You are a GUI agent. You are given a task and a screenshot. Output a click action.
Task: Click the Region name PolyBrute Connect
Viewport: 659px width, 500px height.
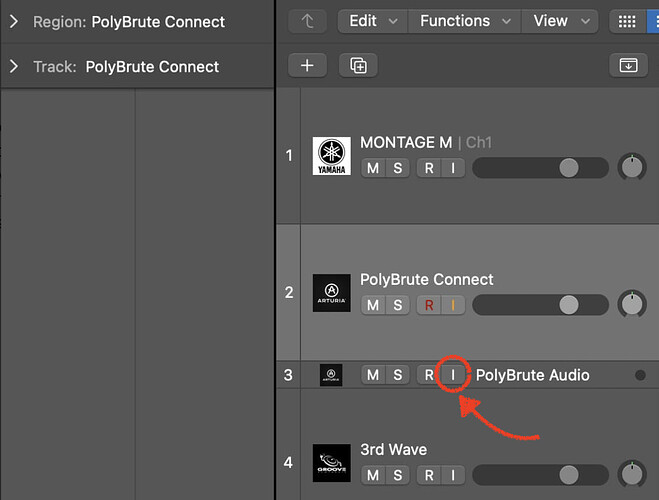(x=158, y=22)
